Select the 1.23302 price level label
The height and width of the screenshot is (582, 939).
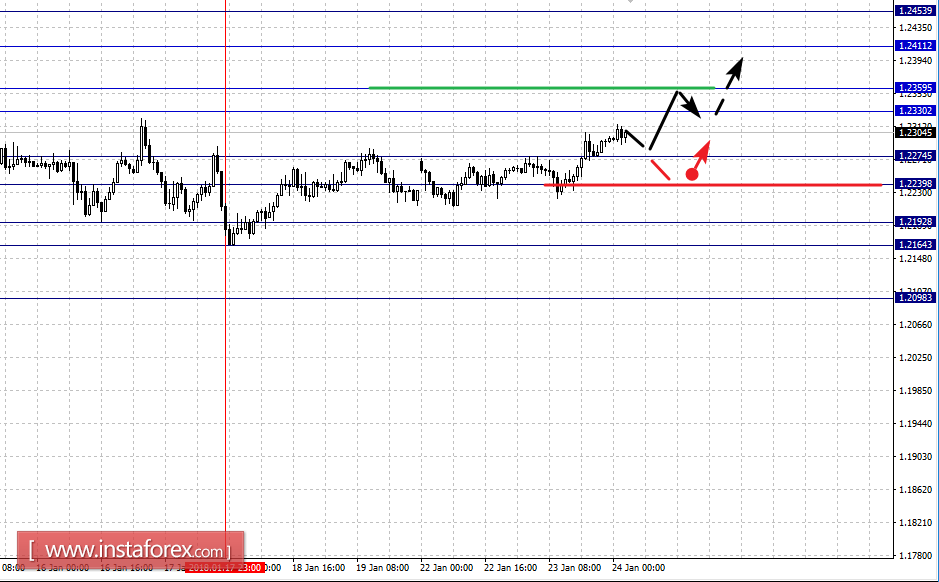click(915, 111)
